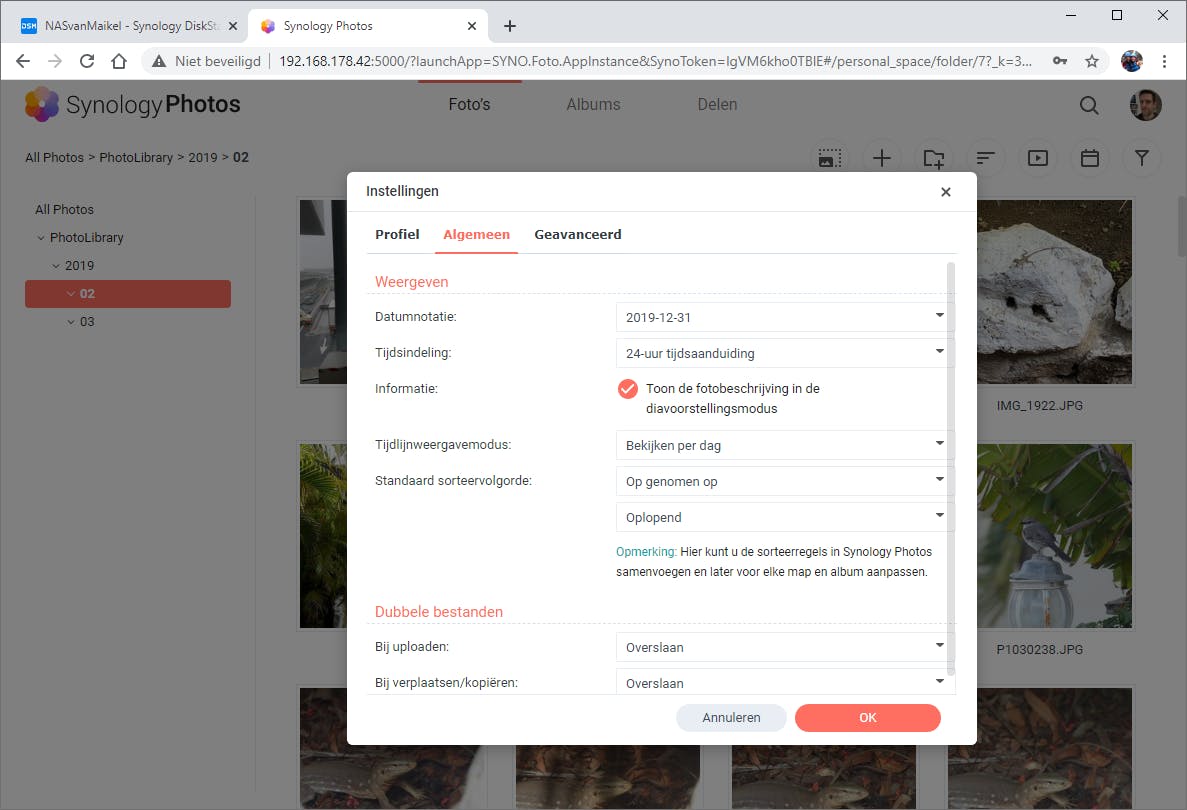1187x810 pixels.
Task: Confirm settings with OK button
Action: [x=868, y=718]
